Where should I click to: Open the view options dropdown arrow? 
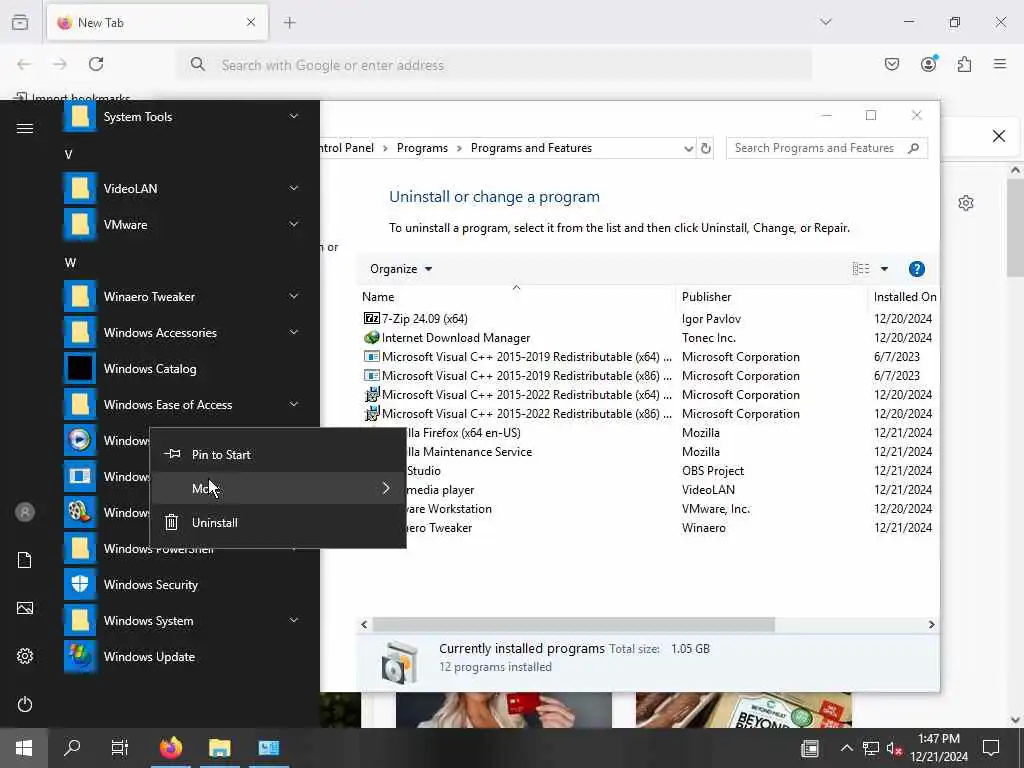[884, 269]
